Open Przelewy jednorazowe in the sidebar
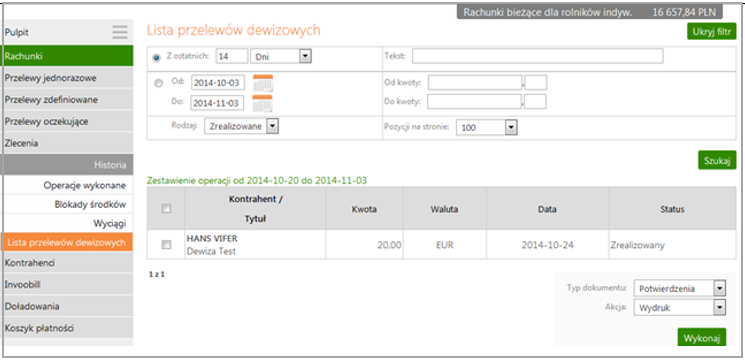This screenshot has width=745, height=360. [x=67, y=78]
